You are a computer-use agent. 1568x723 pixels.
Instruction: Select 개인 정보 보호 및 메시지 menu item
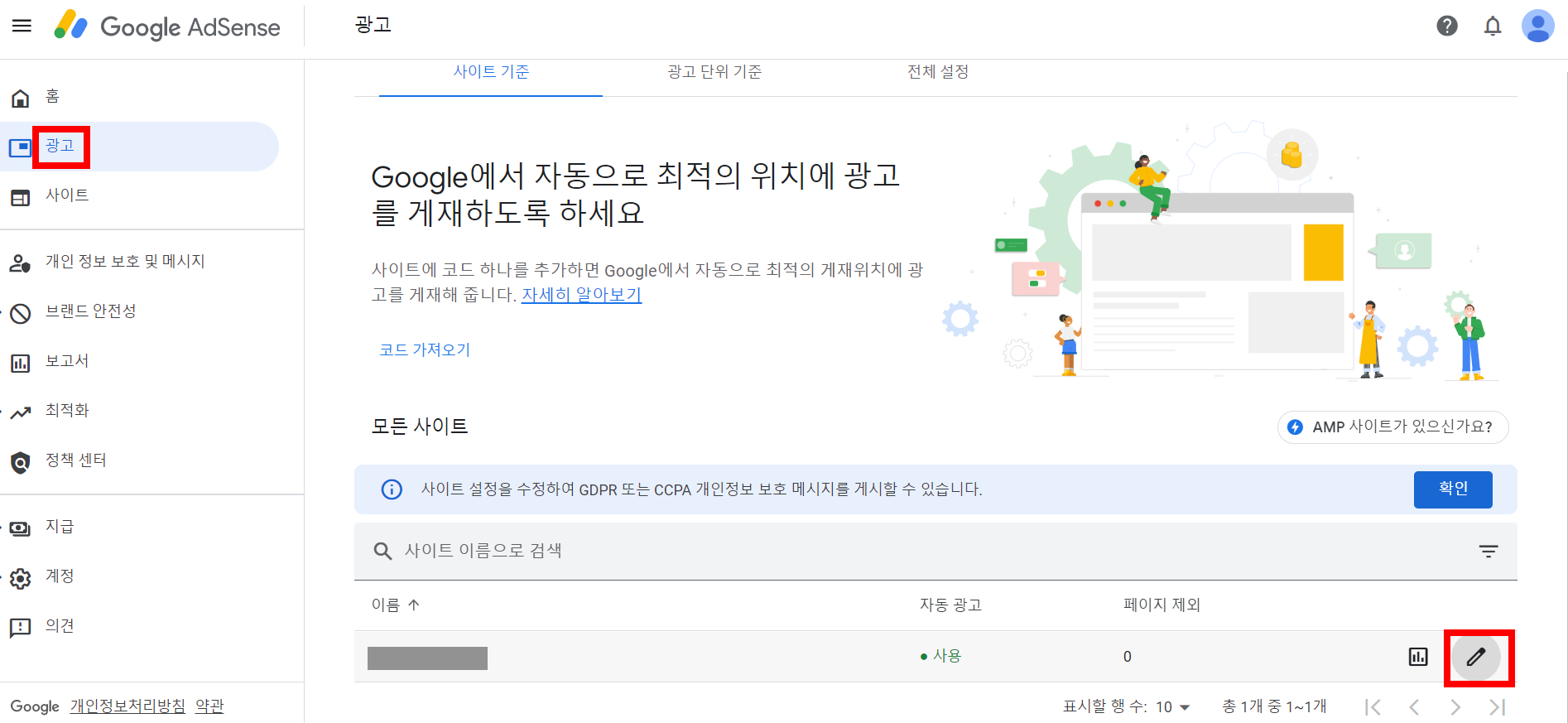click(125, 262)
